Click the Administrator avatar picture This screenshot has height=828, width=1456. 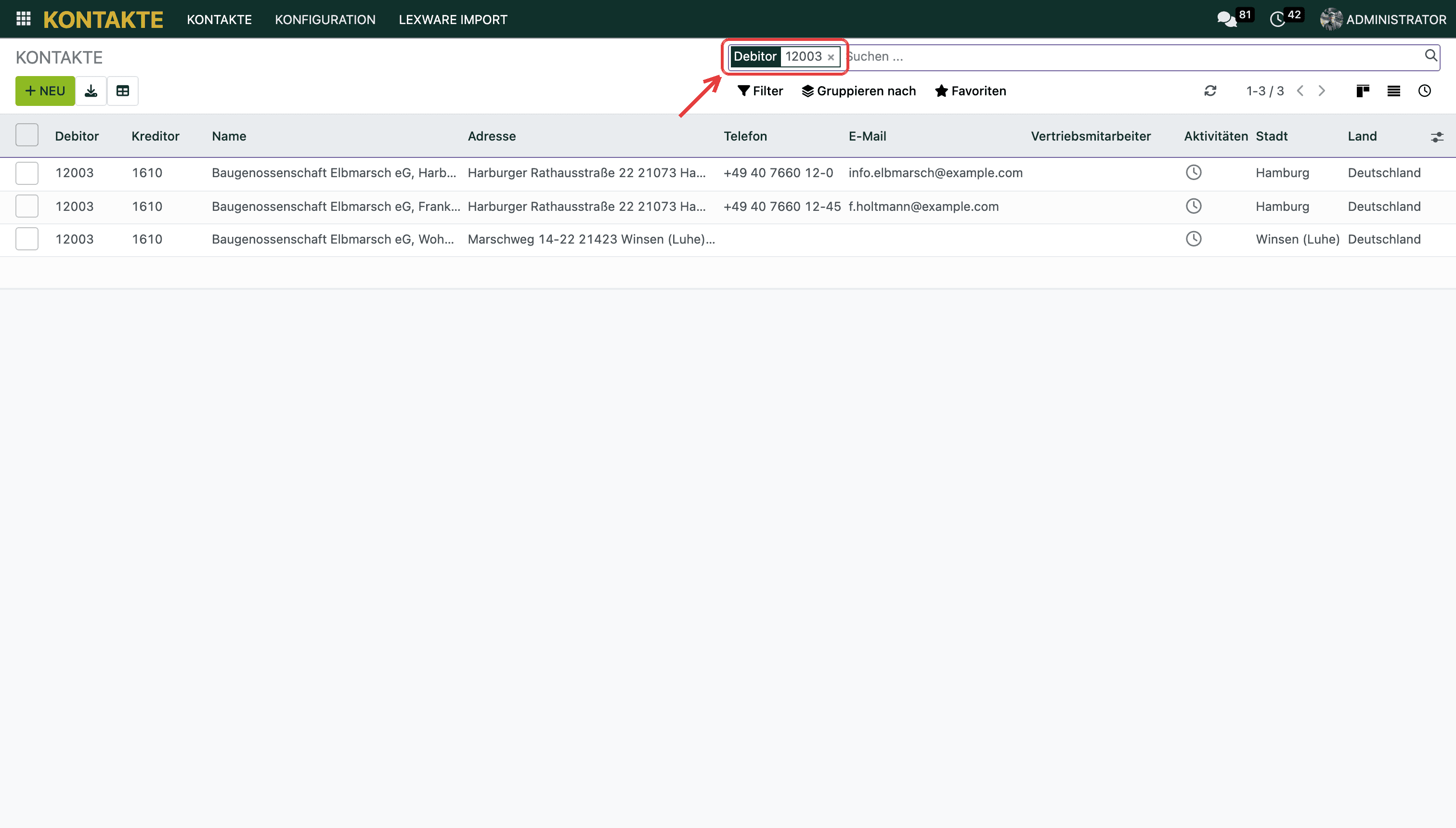point(1331,19)
